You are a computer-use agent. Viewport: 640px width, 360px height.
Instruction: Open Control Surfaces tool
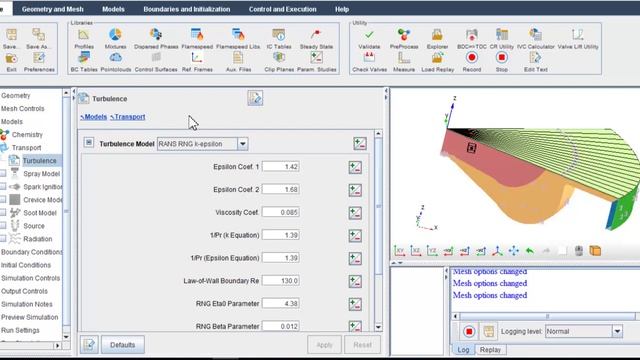pyautogui.click(x=156, y=62)
